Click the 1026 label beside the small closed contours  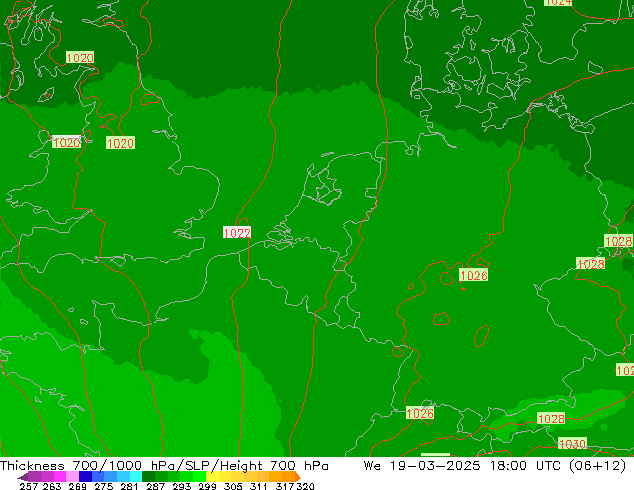click(474, 275)
